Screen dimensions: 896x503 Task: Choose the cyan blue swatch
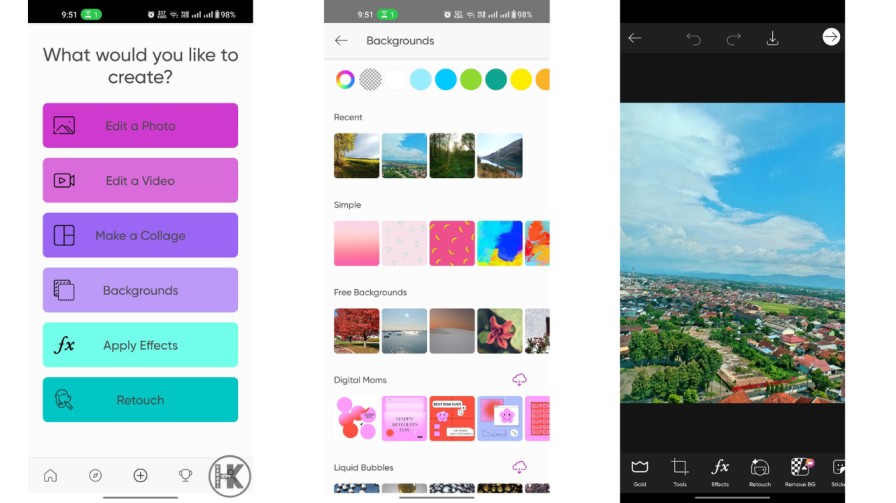click(x=446, y=79)
